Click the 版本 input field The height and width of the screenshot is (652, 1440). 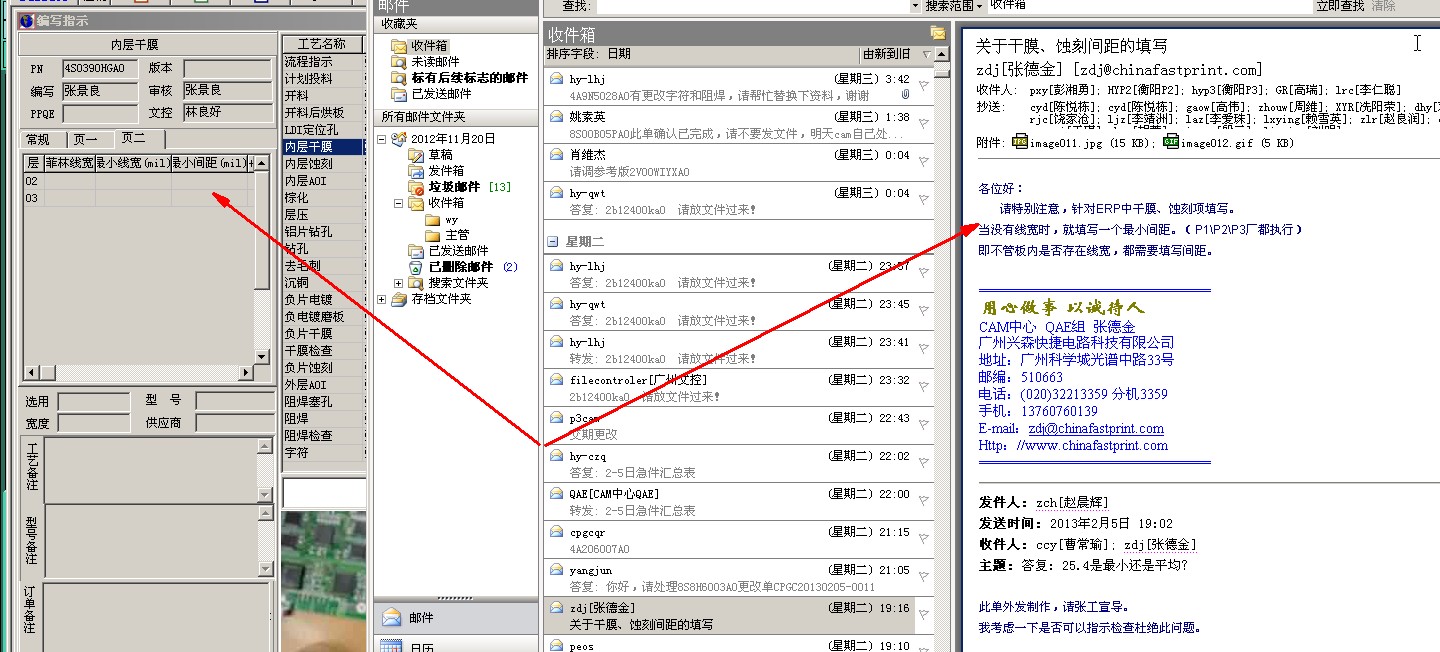point(227,68)
